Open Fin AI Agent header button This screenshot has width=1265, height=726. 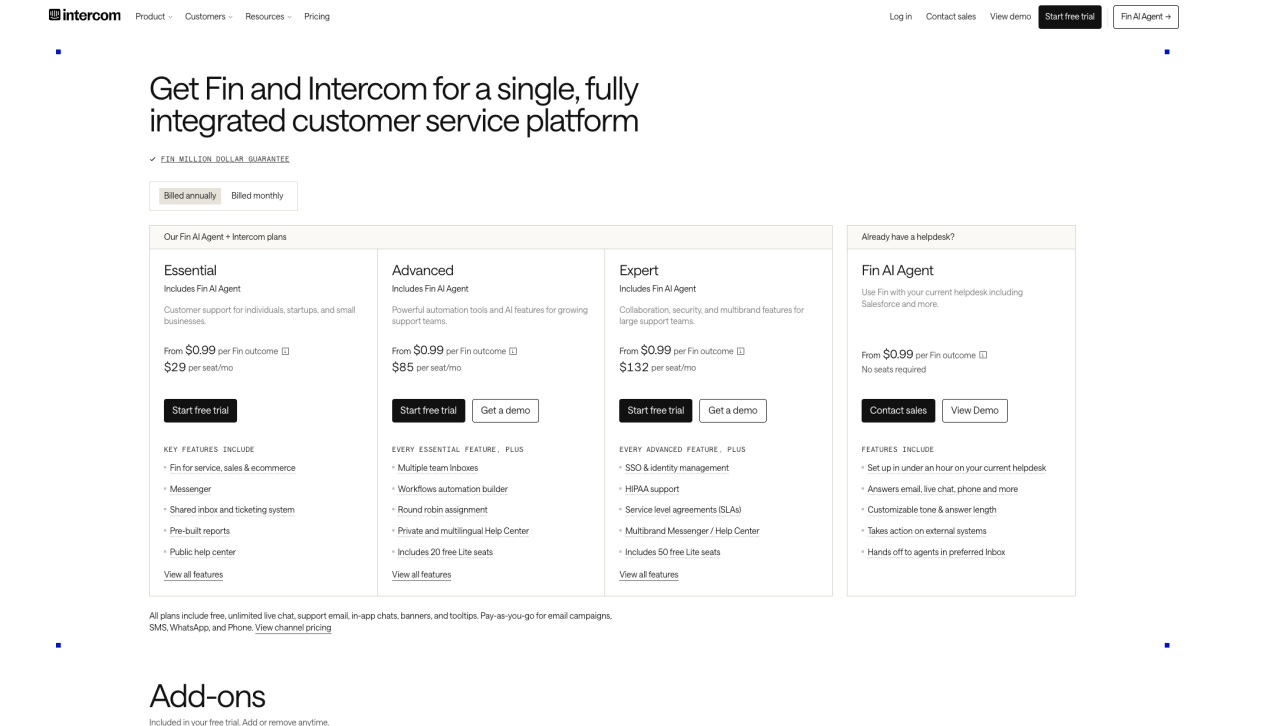tap(1146, 17)
